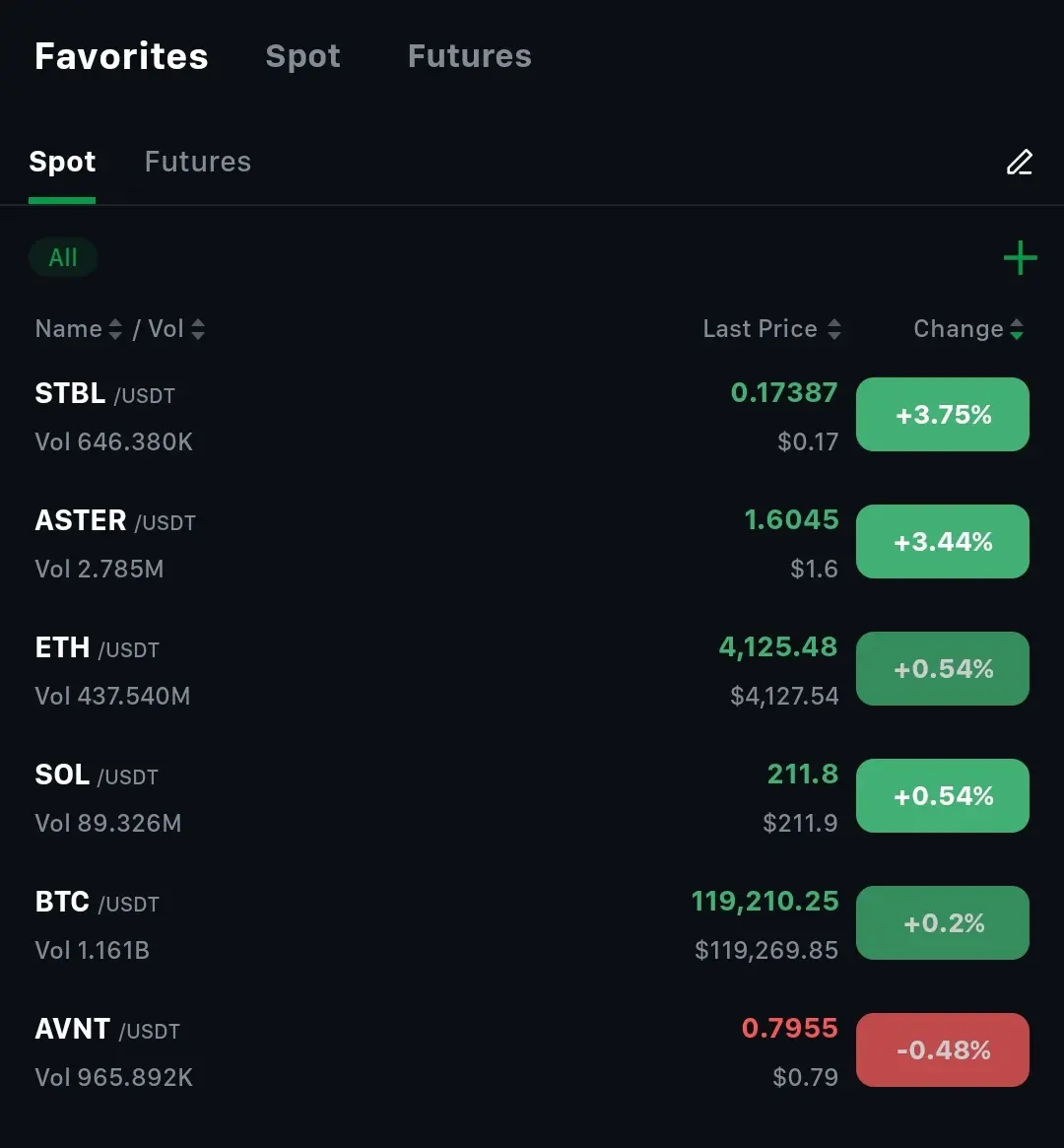
Task: Click the edit favorites pencil icon
Action: (x=1019, y=162)
